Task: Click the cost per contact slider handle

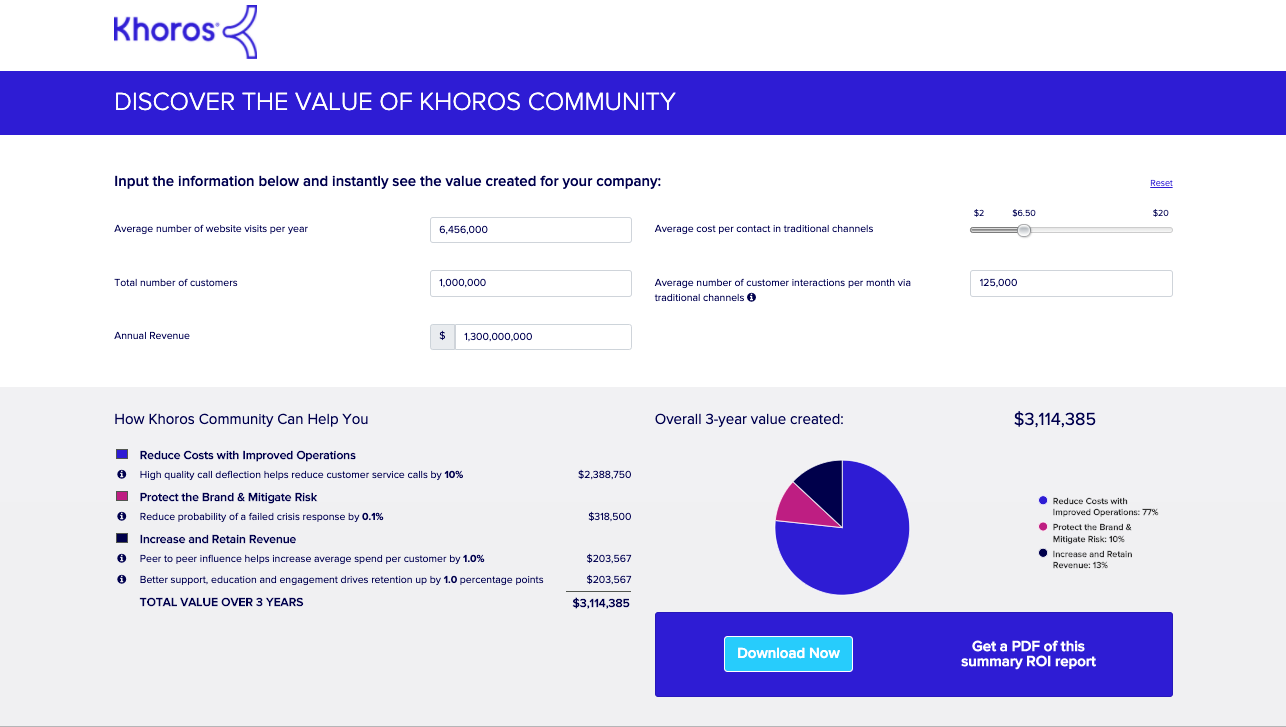Action: [1023, 230]
